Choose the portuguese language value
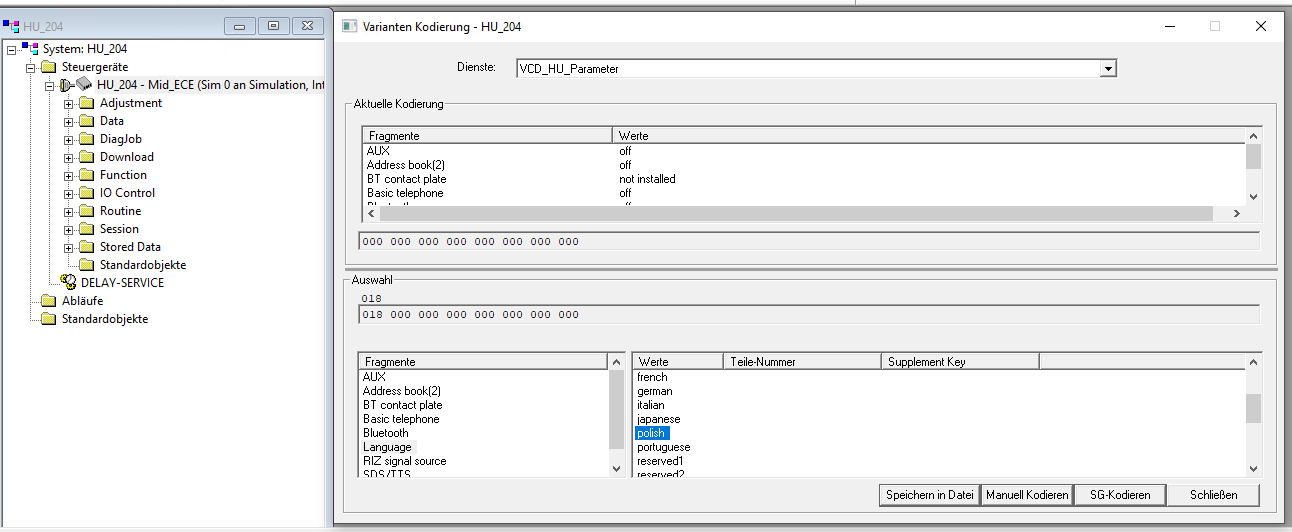 (664, 447)
